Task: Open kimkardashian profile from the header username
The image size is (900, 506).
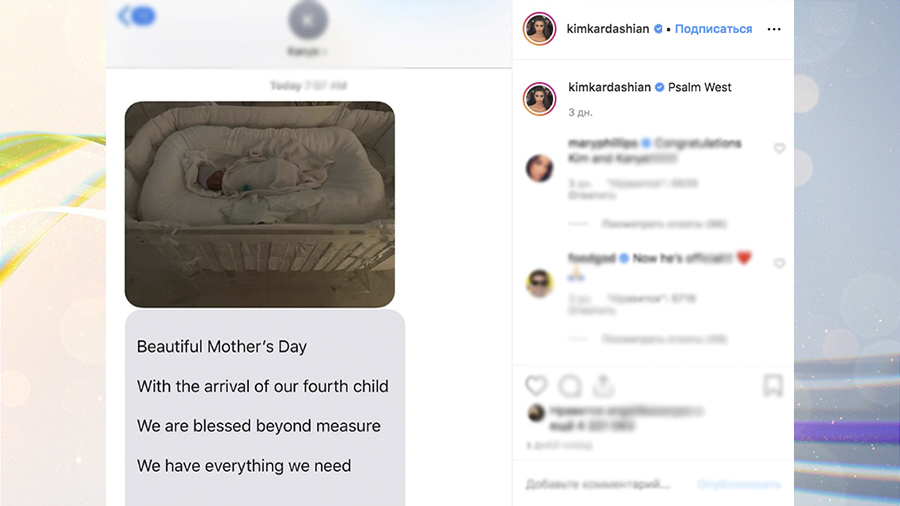Action: tap(608, 29)
